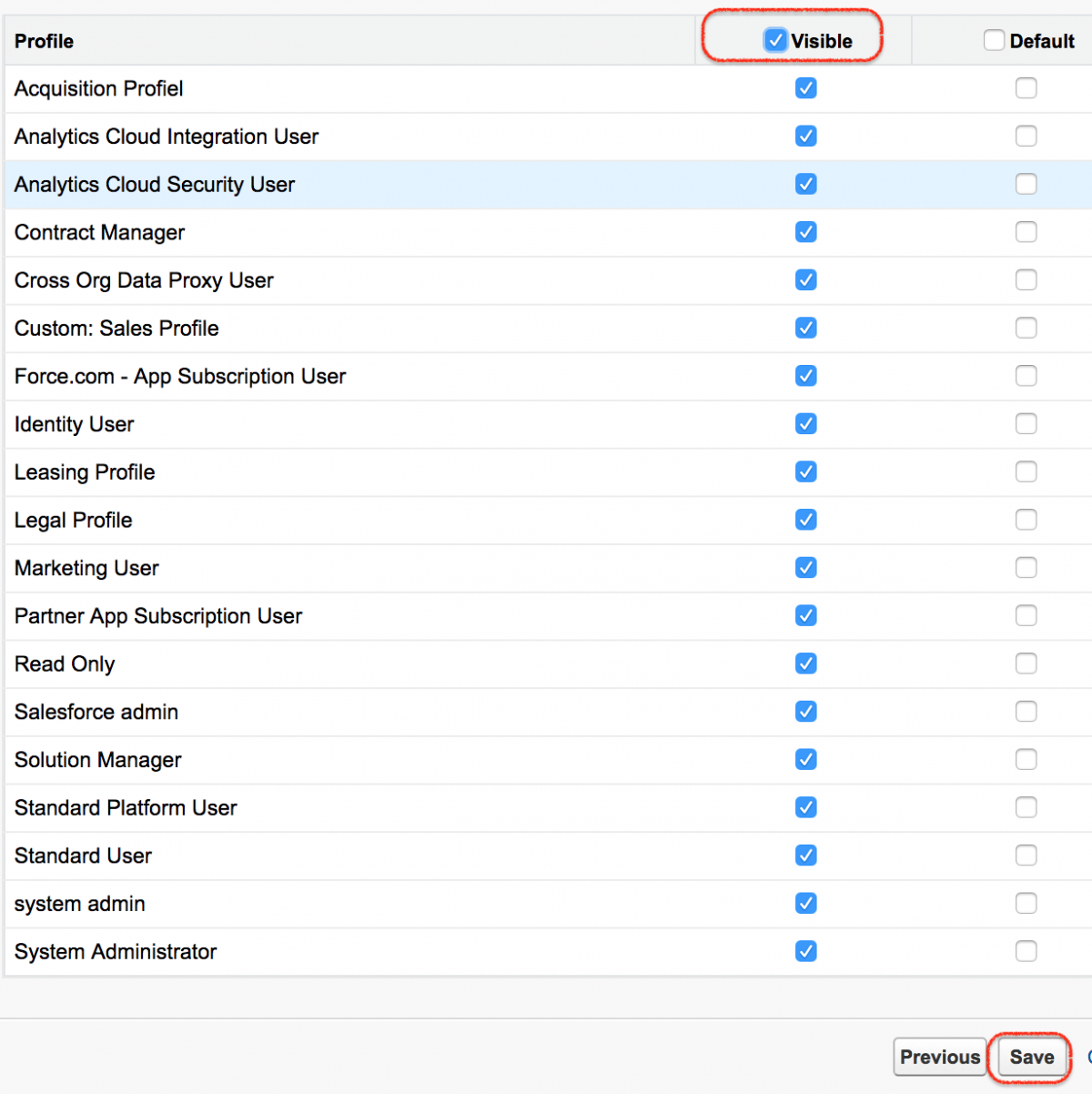1092x1094 pixels.
Task: Disable Visible for Cross Org Data Proxy User
Action: click(806, 279)
